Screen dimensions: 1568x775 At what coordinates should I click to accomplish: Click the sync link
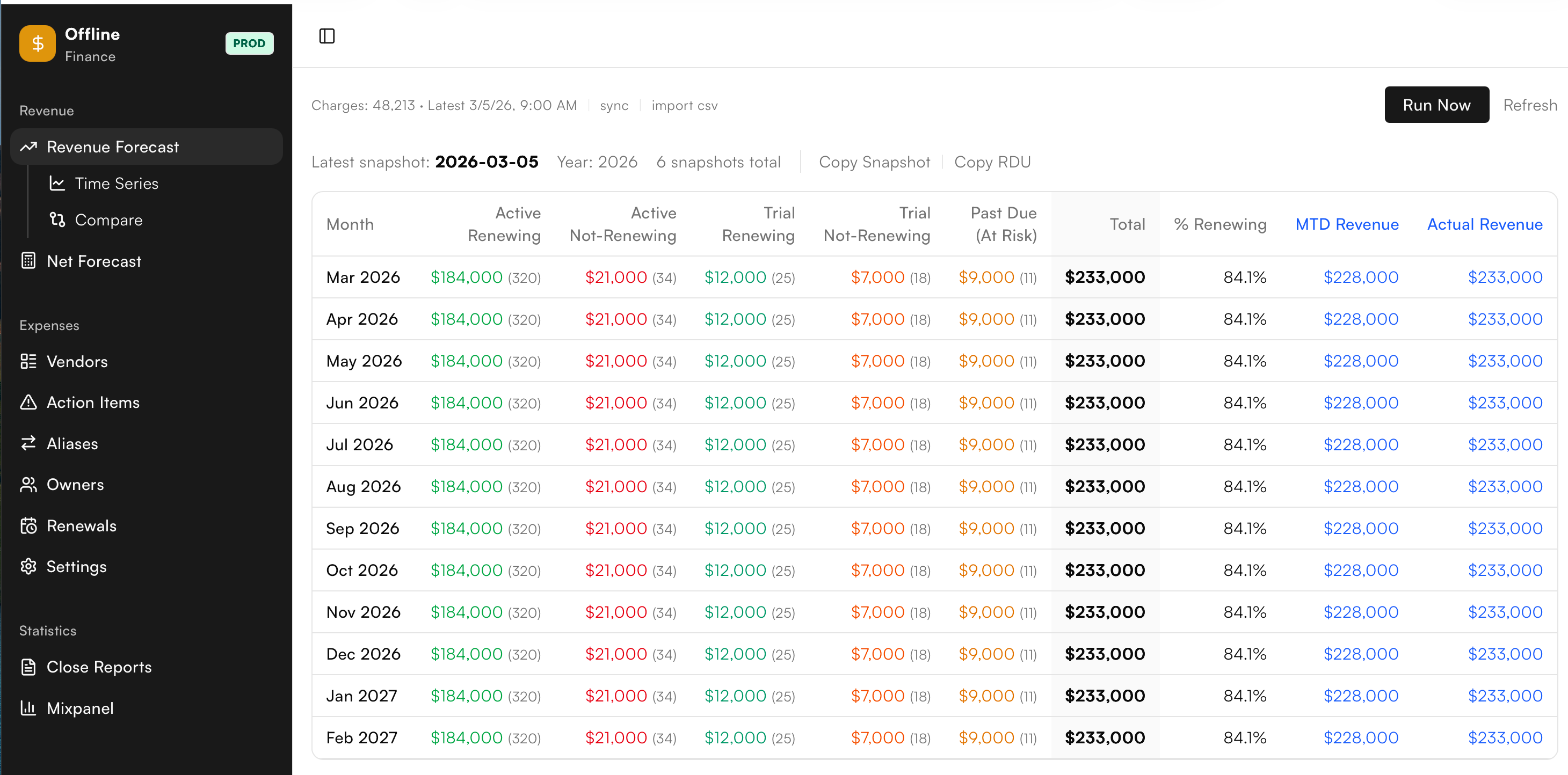click(x=614, y=105)
